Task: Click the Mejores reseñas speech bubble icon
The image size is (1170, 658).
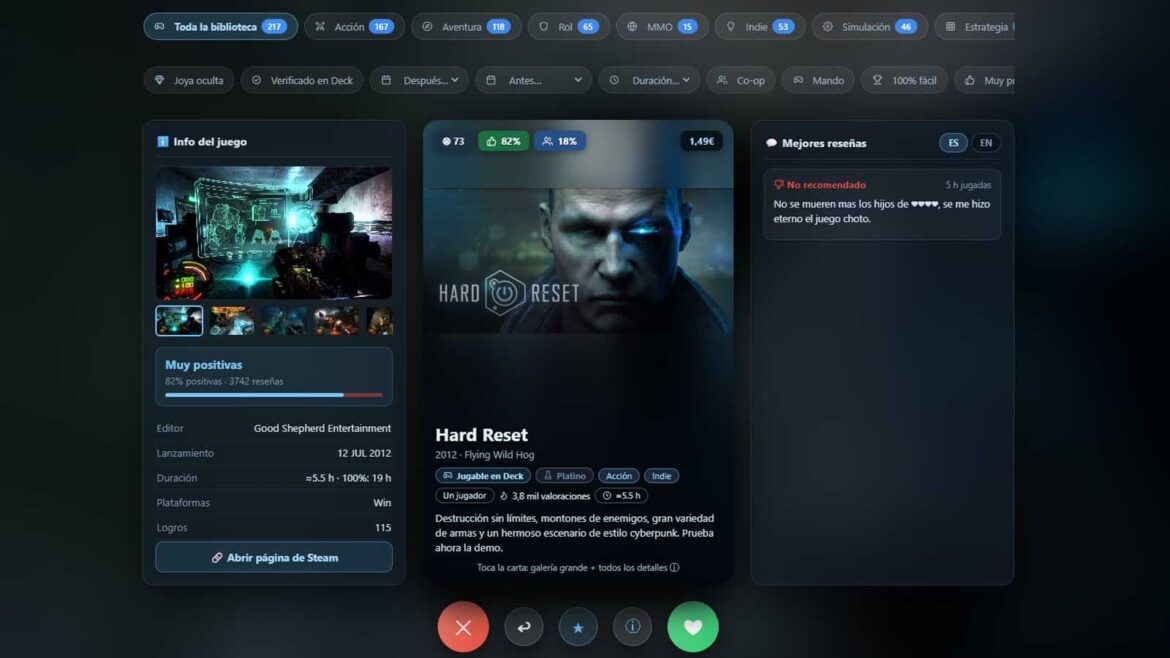Action: tap(771, 143)
